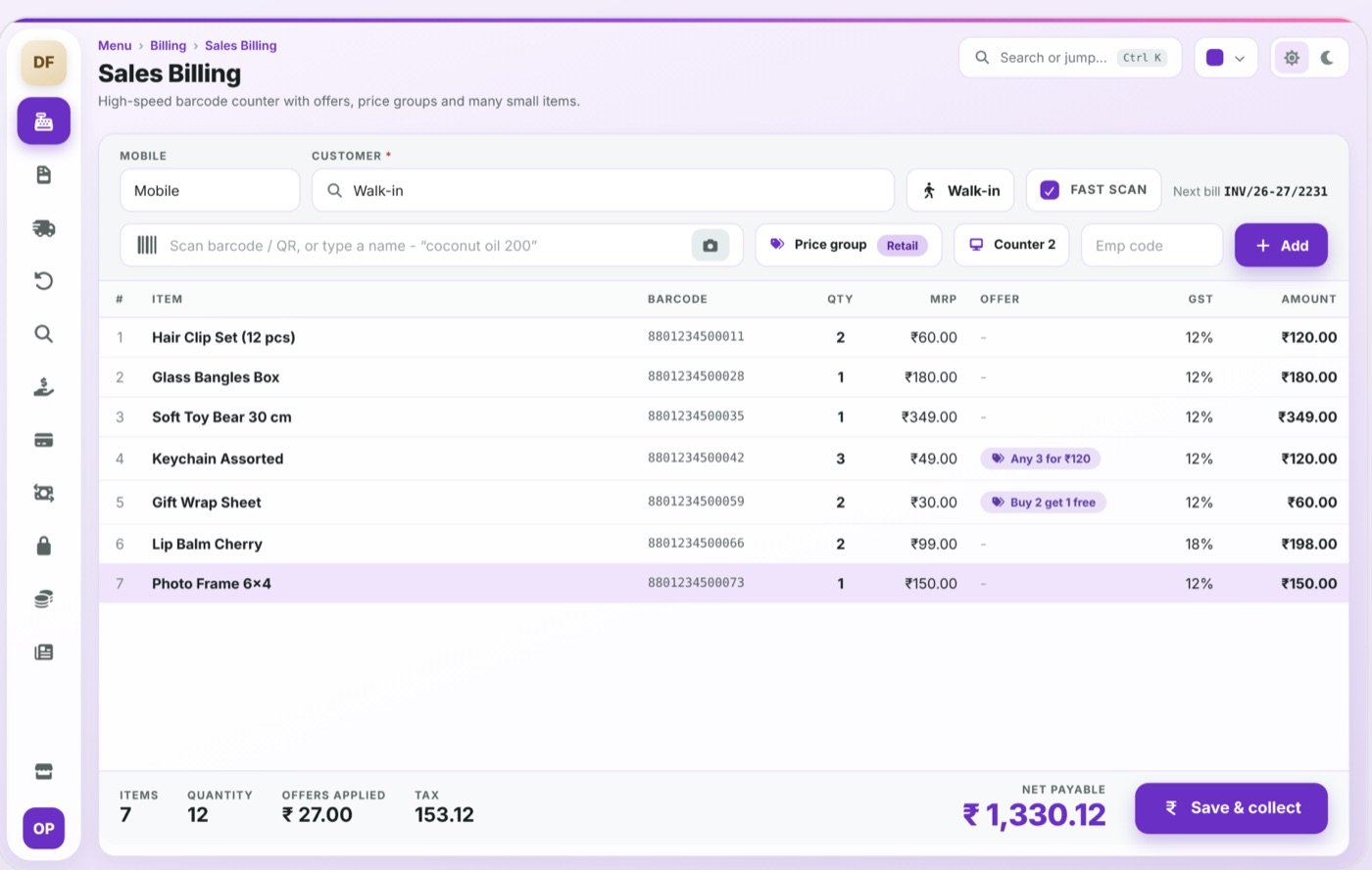This screenshot has width=1372, height=870.
Task: Click the padlock sidebar icon
Action: (44, 546)
